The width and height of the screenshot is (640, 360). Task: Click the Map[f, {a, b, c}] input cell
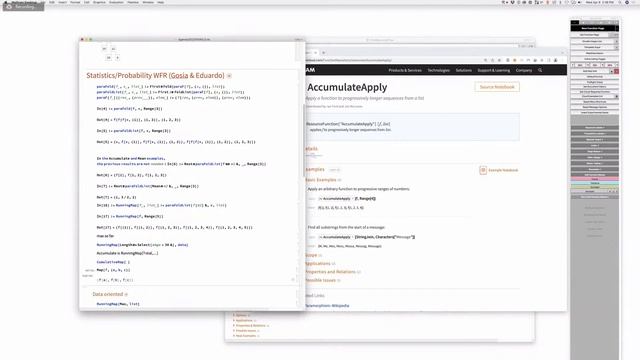click(113, 270)
